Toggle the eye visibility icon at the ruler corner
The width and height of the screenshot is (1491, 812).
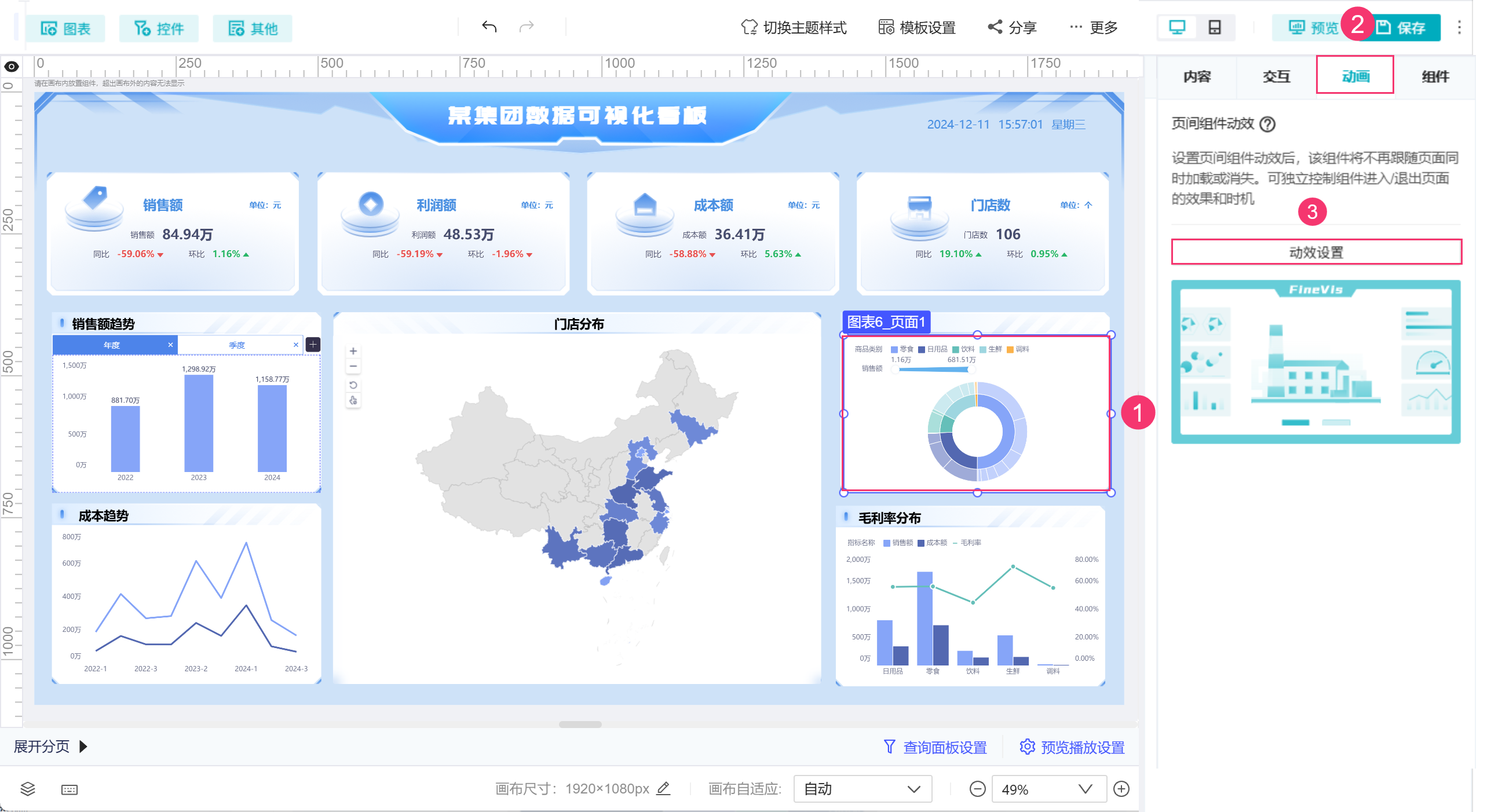tap(12, 67)
